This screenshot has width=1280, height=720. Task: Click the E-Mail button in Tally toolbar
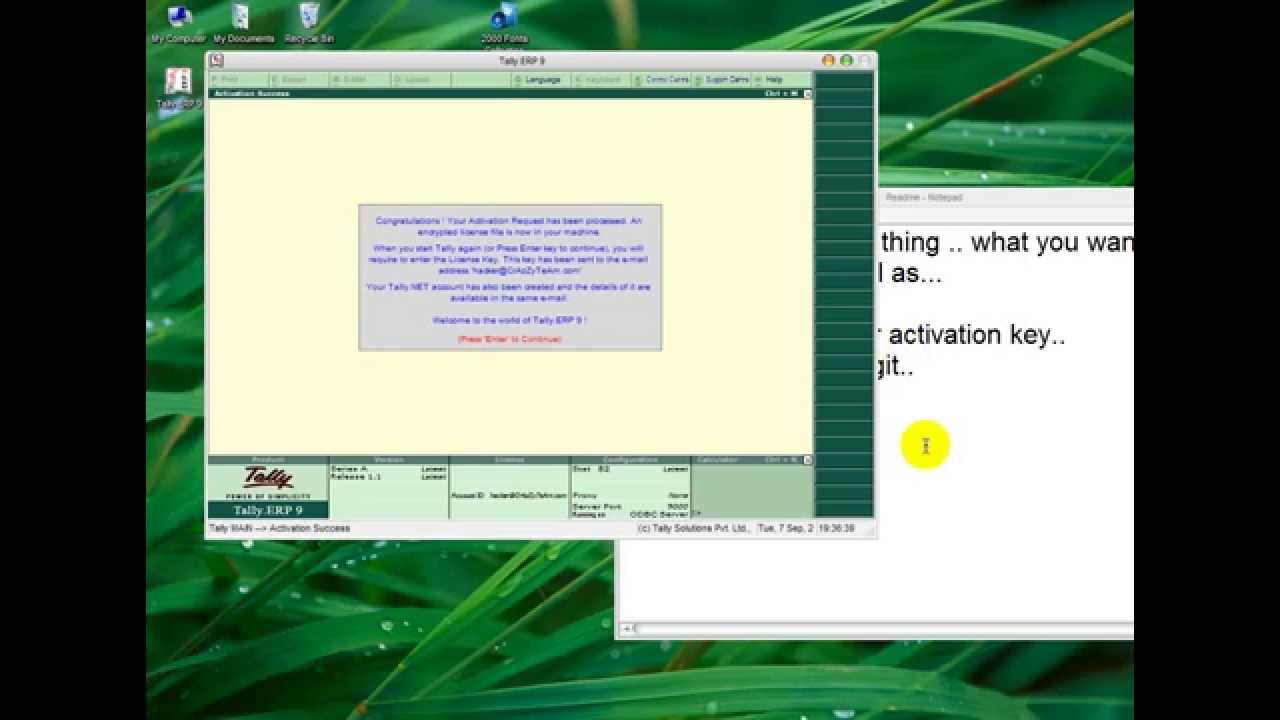click(x=360, y=79)
